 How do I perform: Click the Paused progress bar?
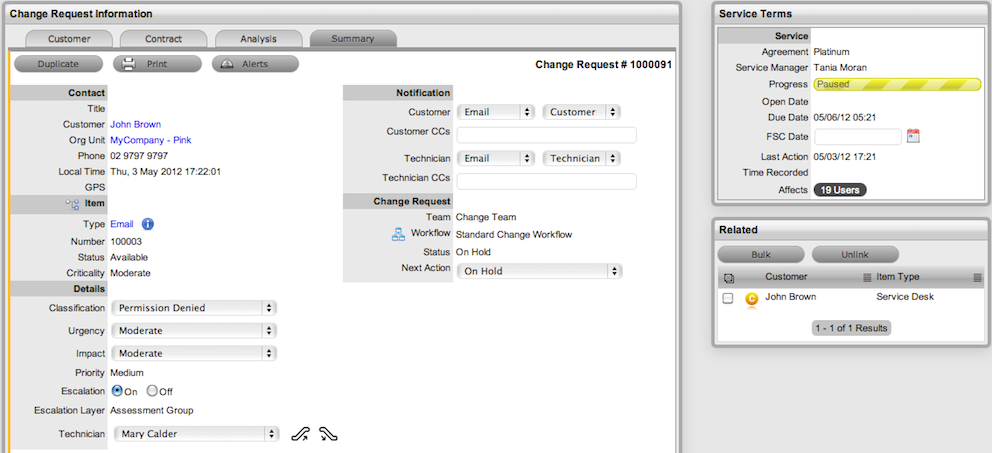(x=898, y=84)
